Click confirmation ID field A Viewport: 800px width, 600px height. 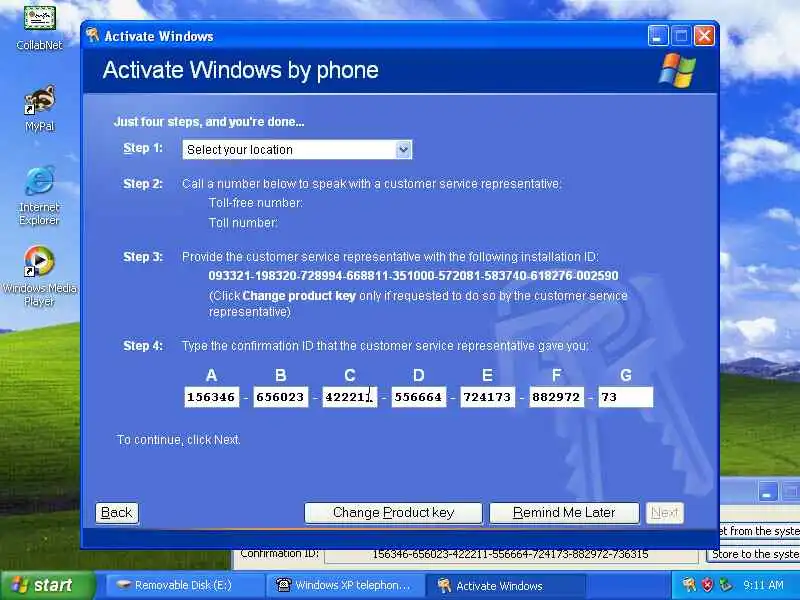pos(211,397)
